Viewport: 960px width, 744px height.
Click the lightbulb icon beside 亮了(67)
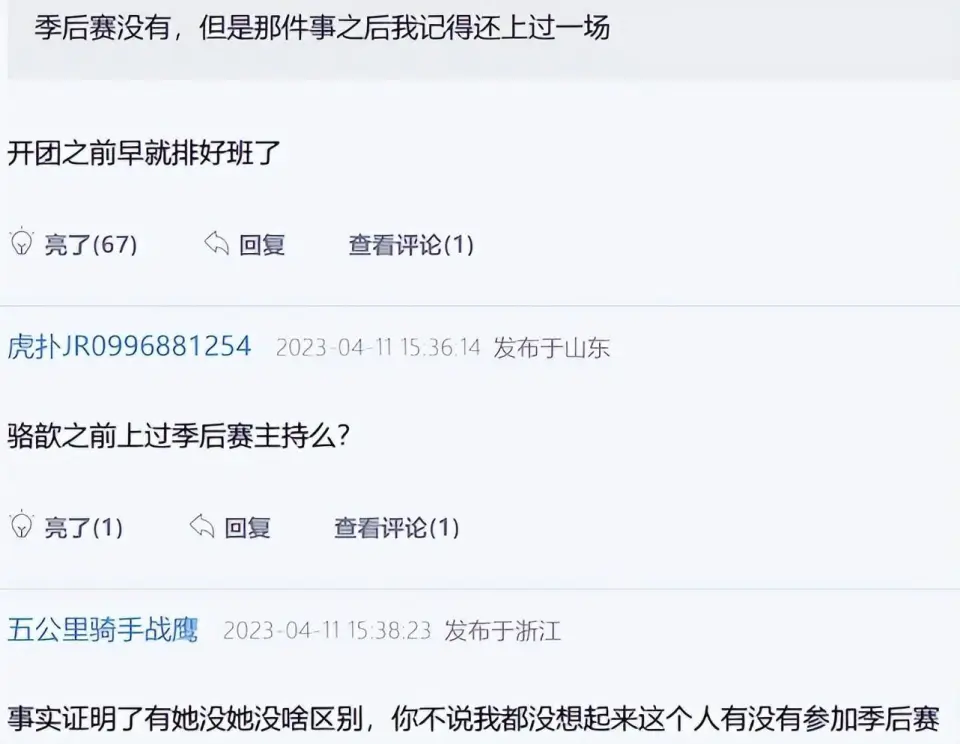21,242
